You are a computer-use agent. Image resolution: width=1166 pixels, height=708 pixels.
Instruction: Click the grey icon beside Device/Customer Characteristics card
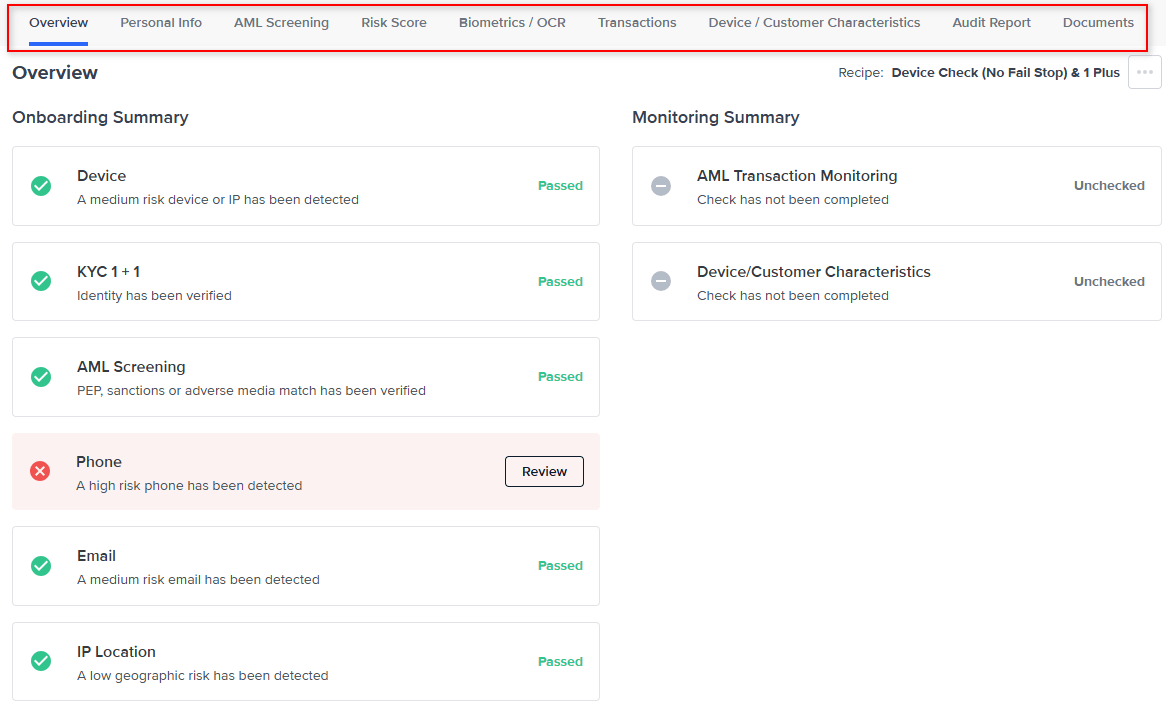pos(661,281)
